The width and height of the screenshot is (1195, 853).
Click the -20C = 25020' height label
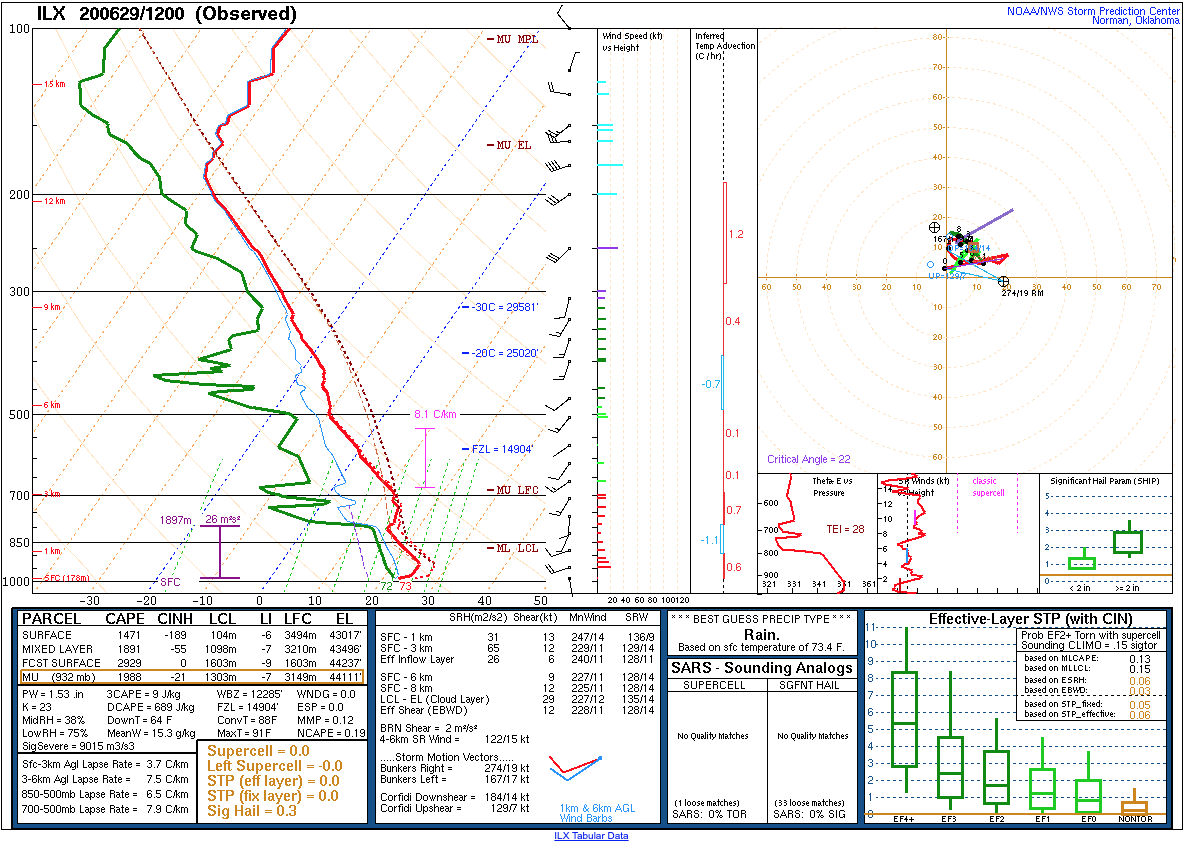pyautogui.click(x=506, y=353)
